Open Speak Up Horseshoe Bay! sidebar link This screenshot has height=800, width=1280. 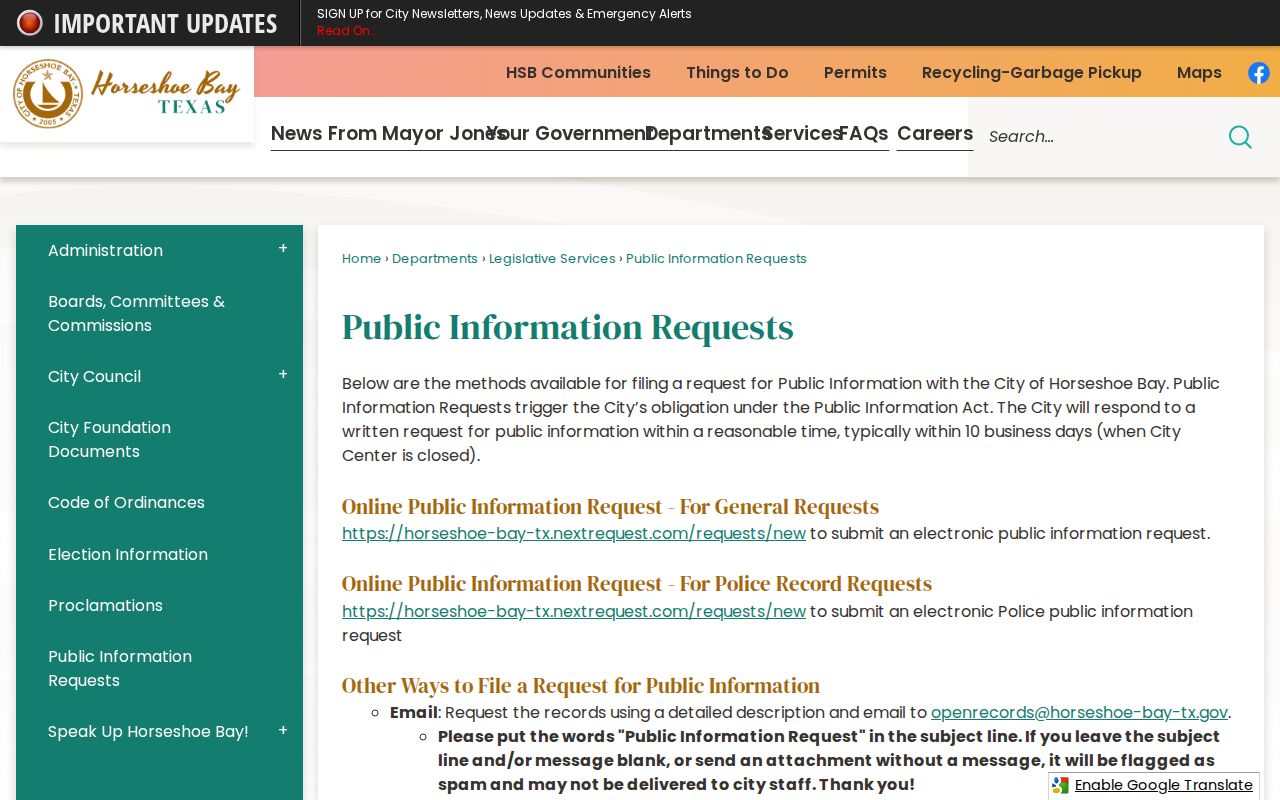click(148, 732)
